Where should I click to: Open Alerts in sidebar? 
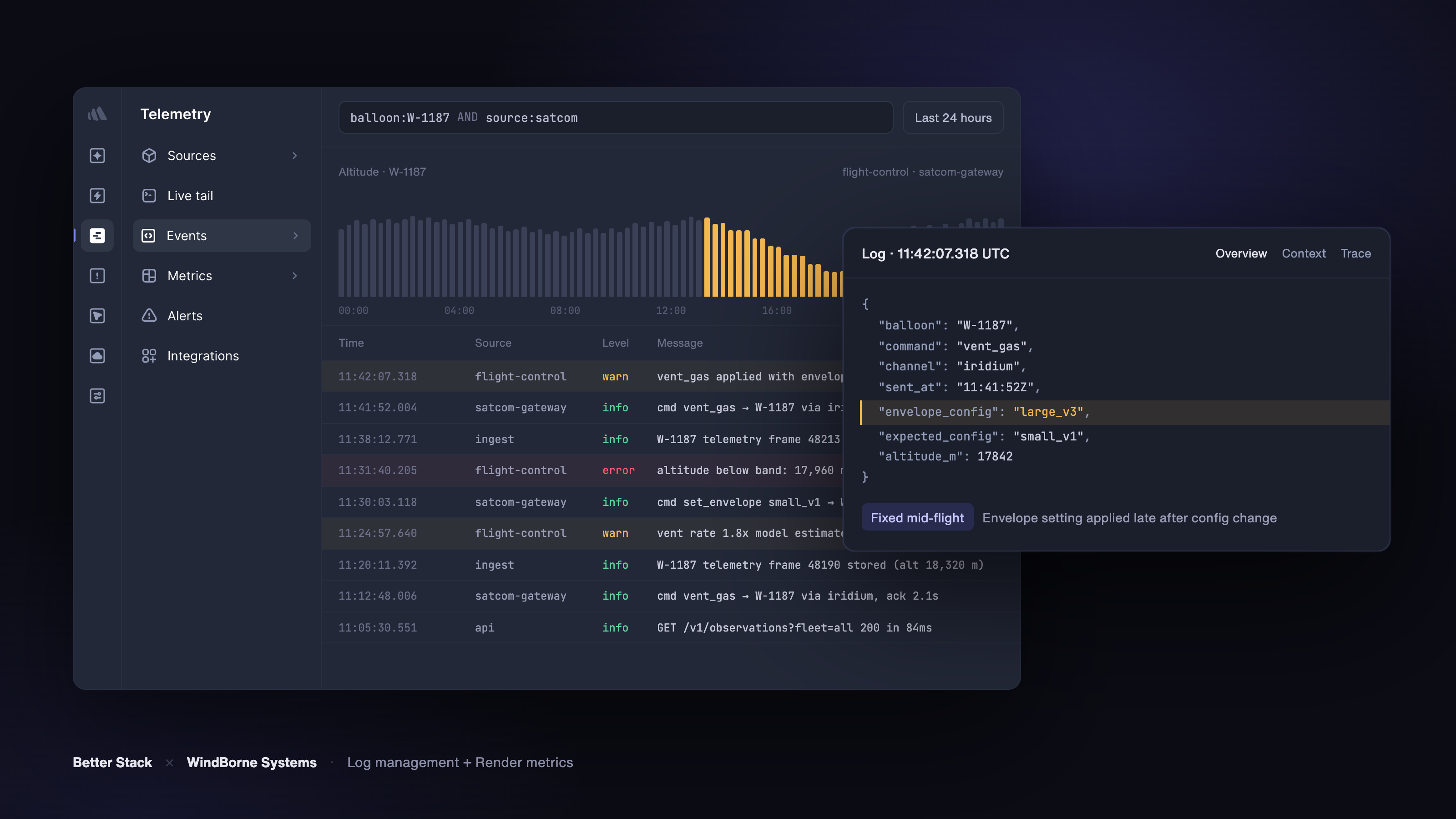[x=222, y=316]
